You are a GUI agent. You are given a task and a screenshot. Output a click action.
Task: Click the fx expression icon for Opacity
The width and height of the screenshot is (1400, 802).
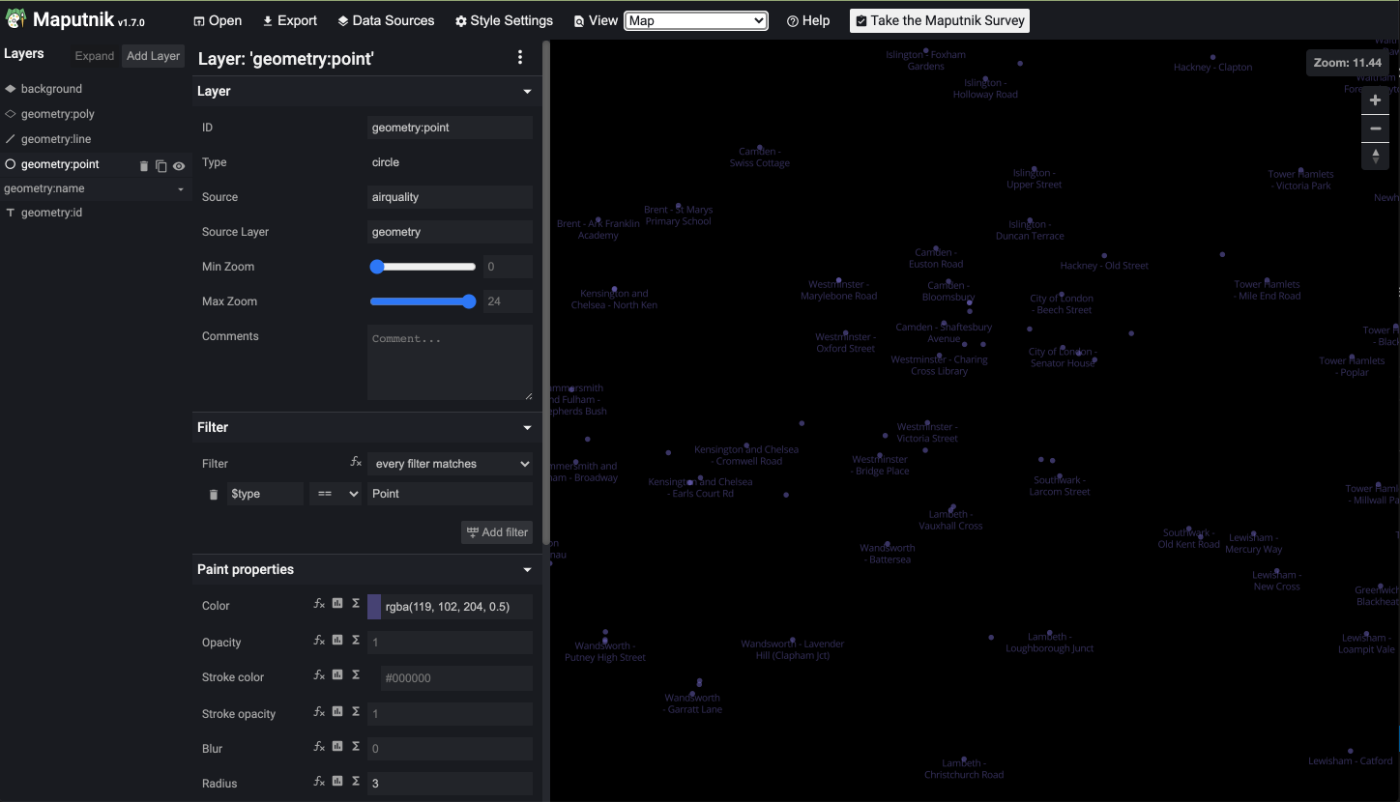pyautogui.click(x=320, y=640)
